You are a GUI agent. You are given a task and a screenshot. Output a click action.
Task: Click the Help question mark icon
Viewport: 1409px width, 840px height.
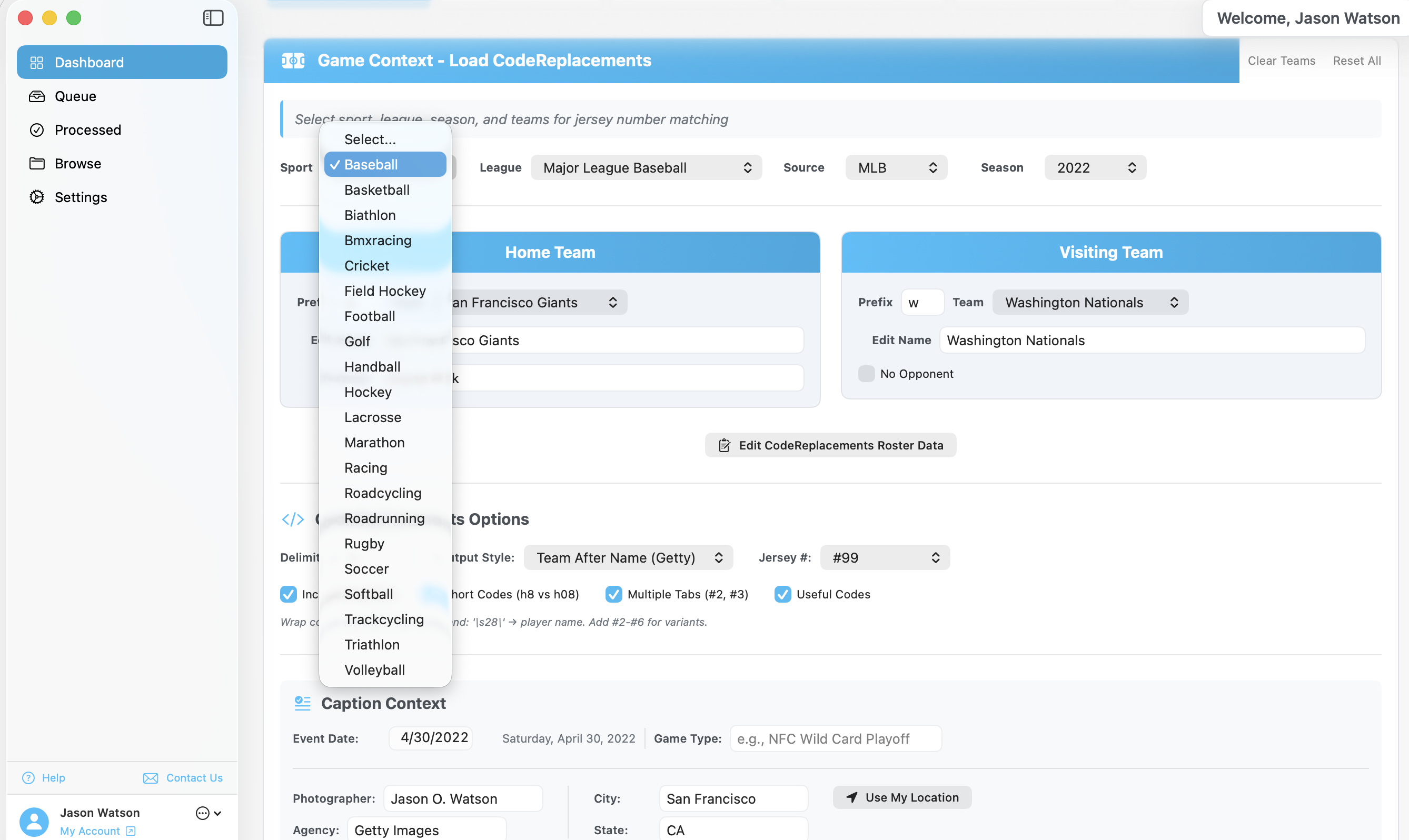pos(28,778)
